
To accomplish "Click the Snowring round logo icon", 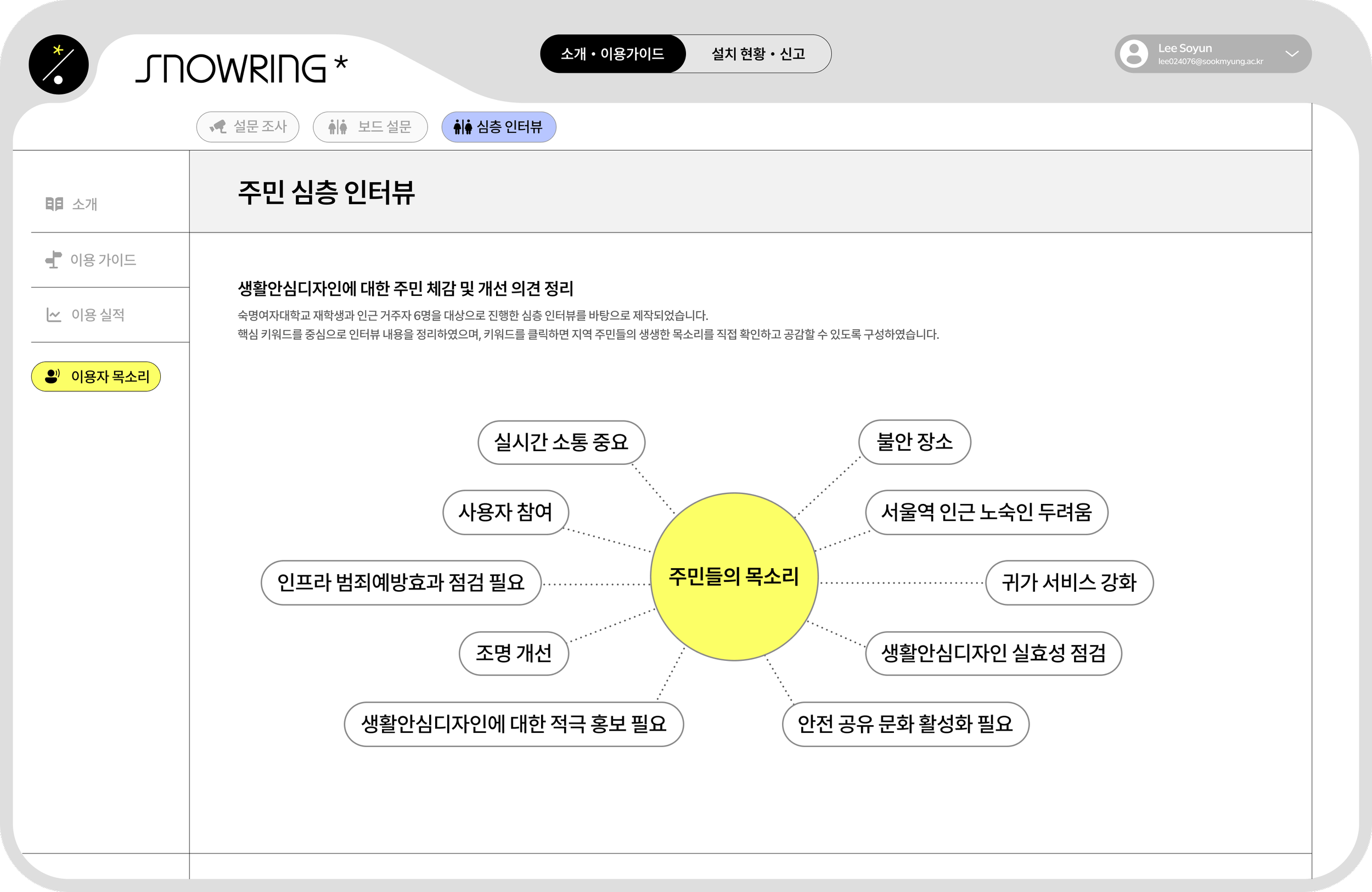I will coord(58,65).
